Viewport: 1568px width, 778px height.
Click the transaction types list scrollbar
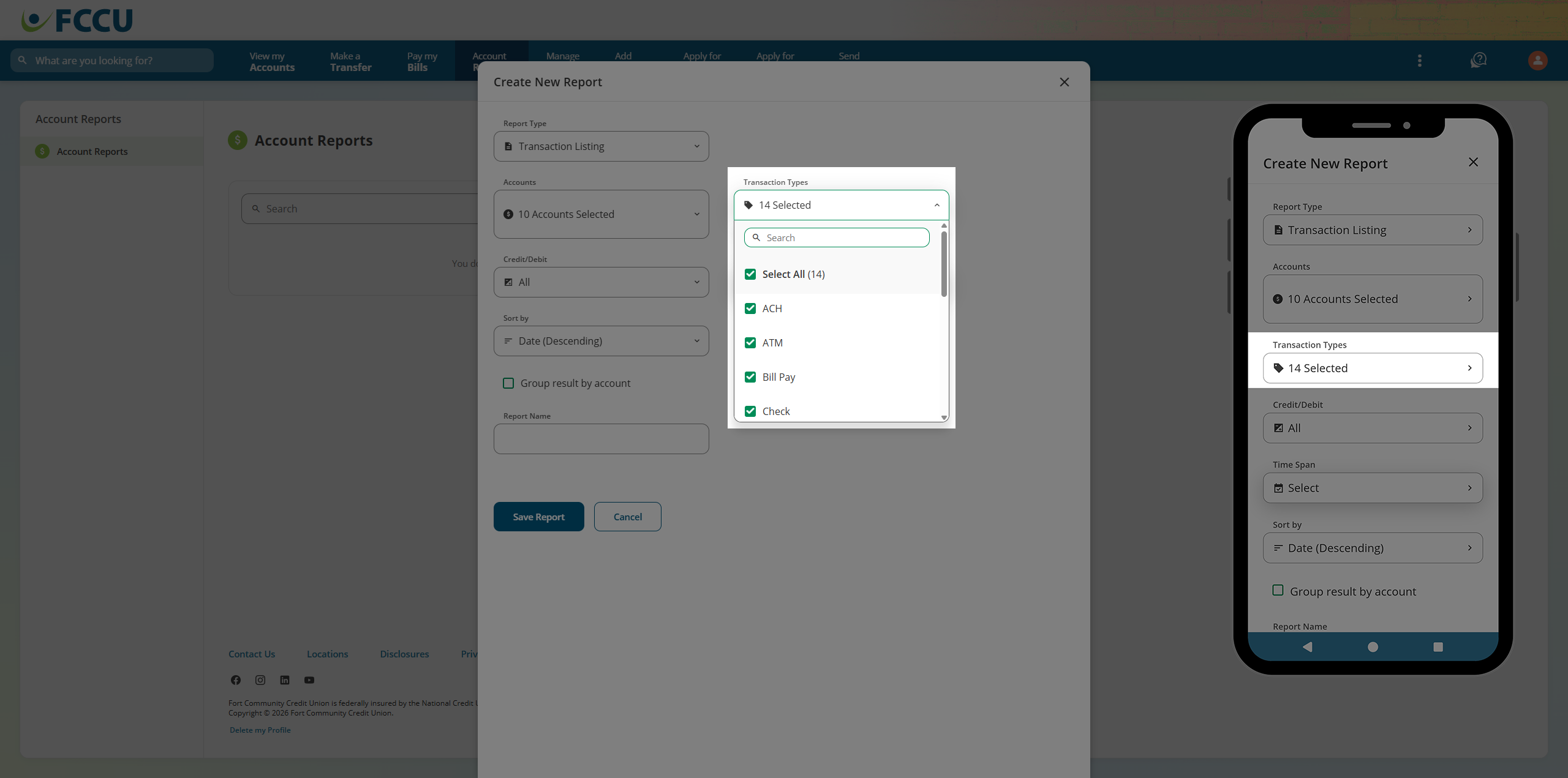pos(944,264)
